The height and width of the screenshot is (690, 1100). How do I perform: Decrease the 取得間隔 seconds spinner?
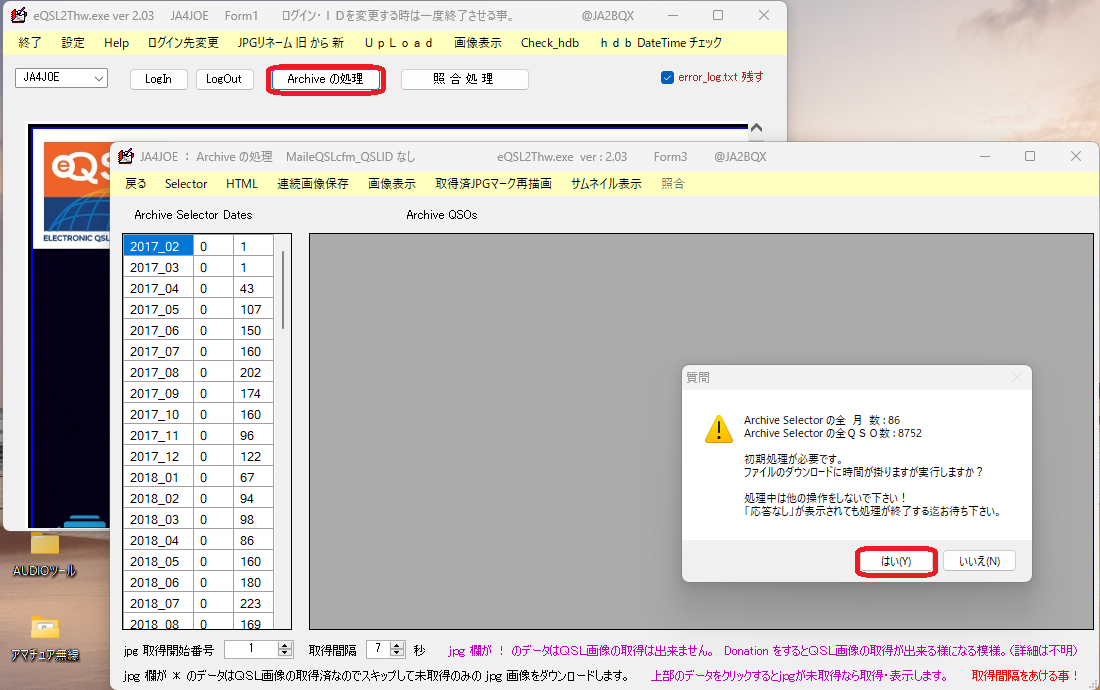pos(397,654)
